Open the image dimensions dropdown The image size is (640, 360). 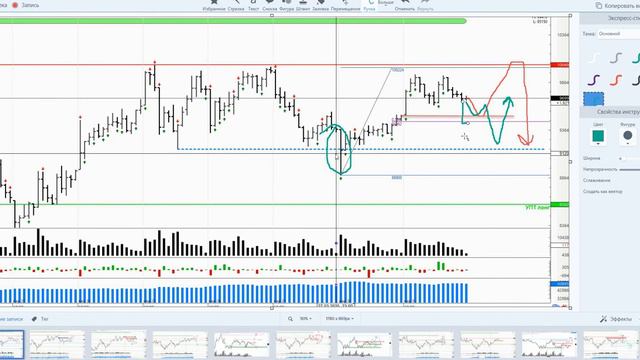(x=340, y=319)
